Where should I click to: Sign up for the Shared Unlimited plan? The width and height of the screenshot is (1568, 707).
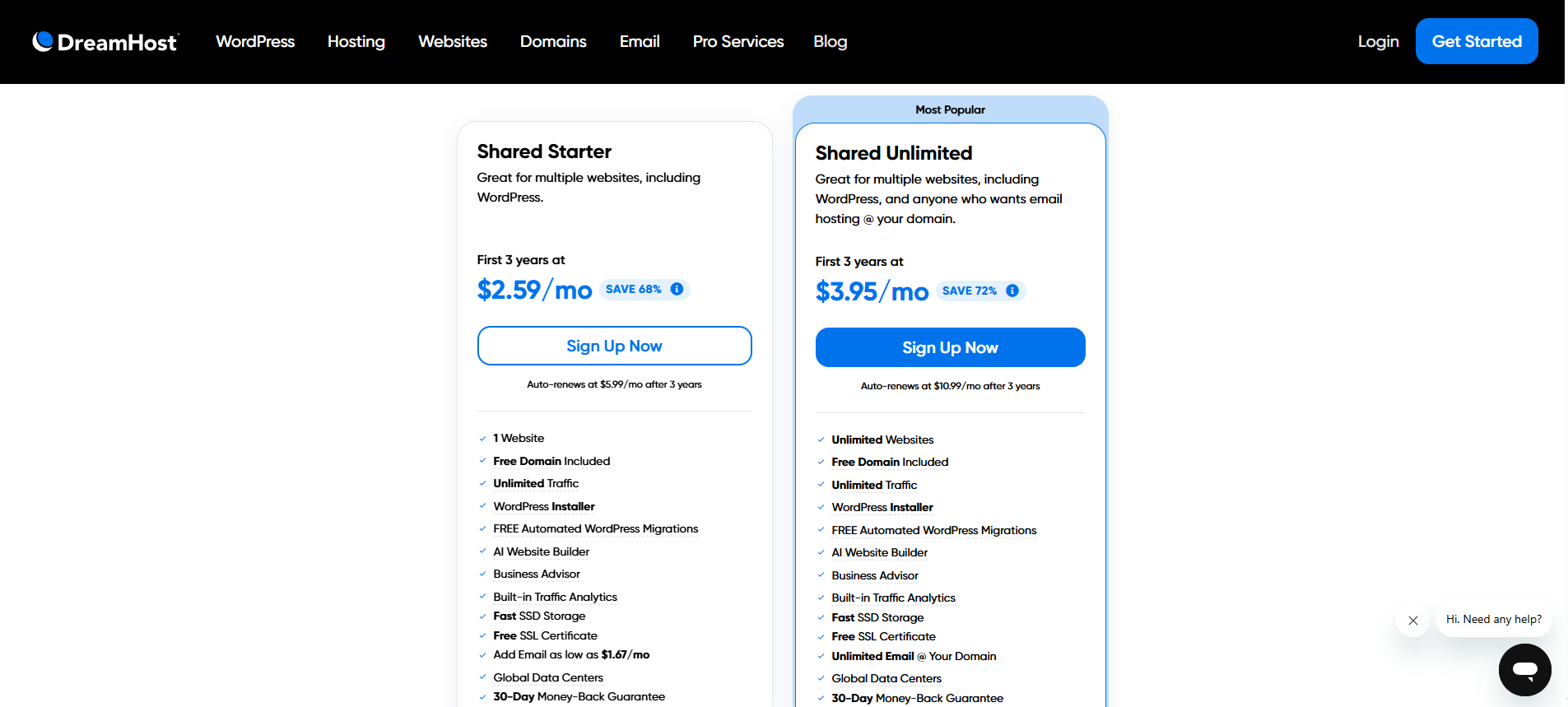[x=950, y=347]
